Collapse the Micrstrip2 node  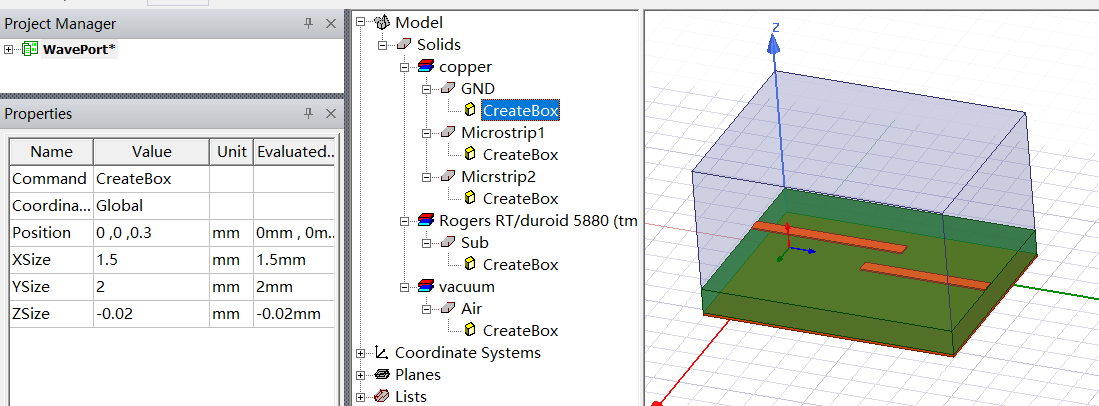[426, 177]
